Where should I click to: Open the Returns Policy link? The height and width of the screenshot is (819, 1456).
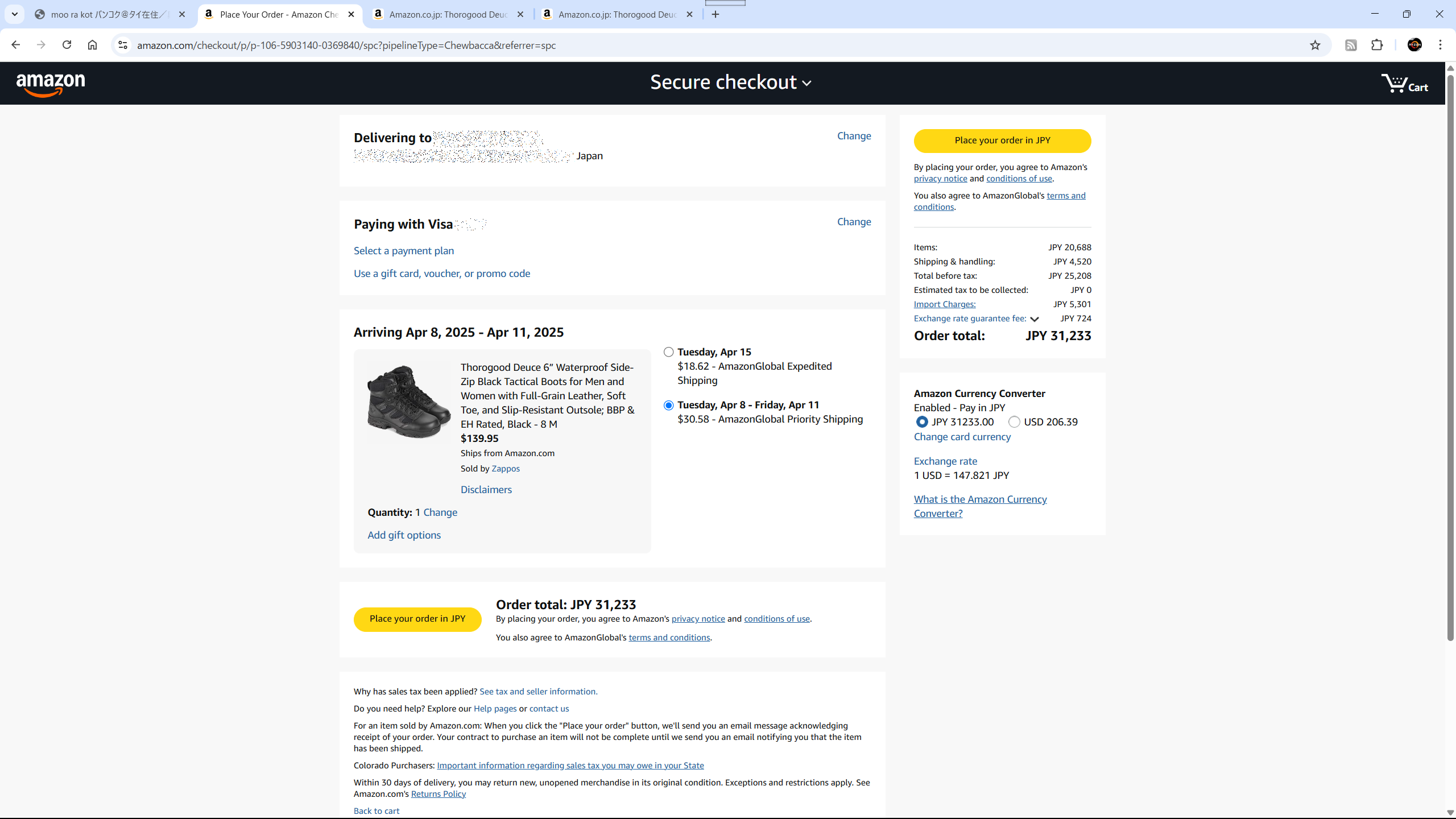[438, 794]
